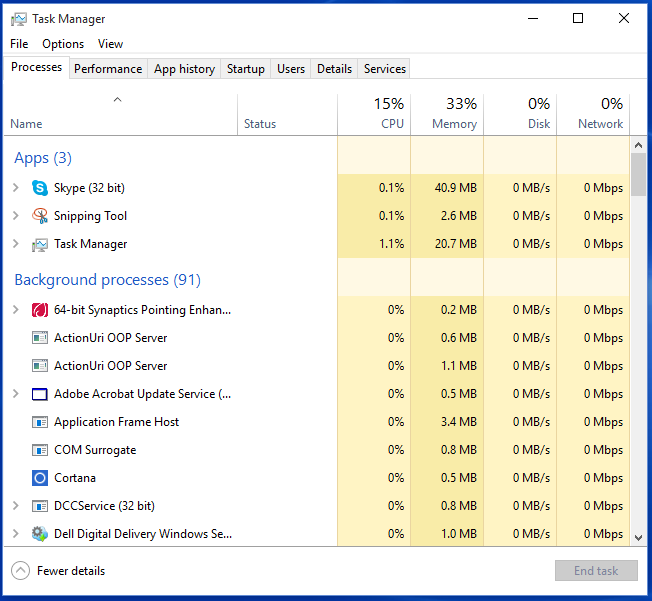Viewport: 652px width, 601px height.
Task: Click Application Frame Host 3.4 MB value
Action: pos(459,422)
